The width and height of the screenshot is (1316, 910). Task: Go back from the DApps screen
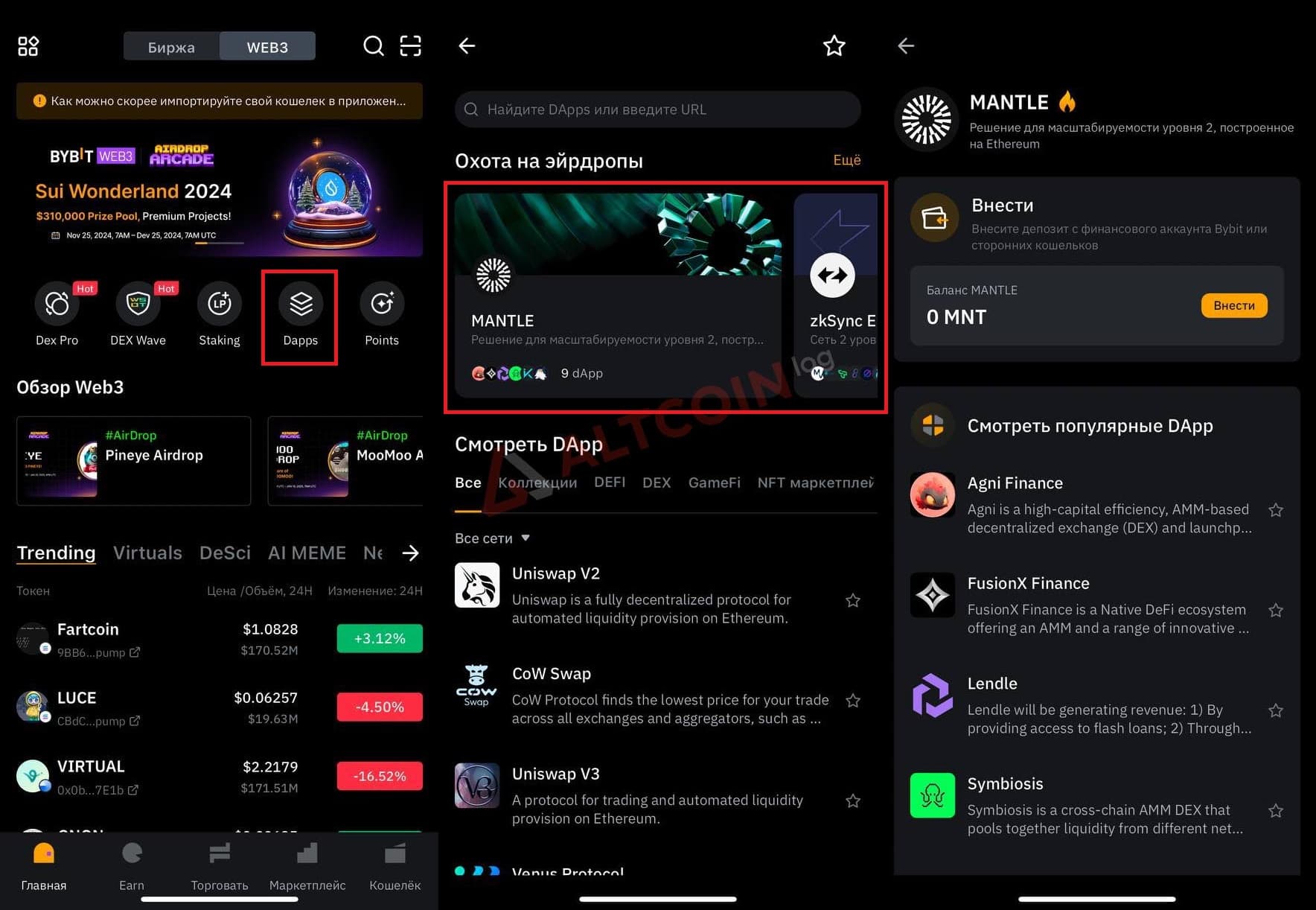click(x=467, y=46)
